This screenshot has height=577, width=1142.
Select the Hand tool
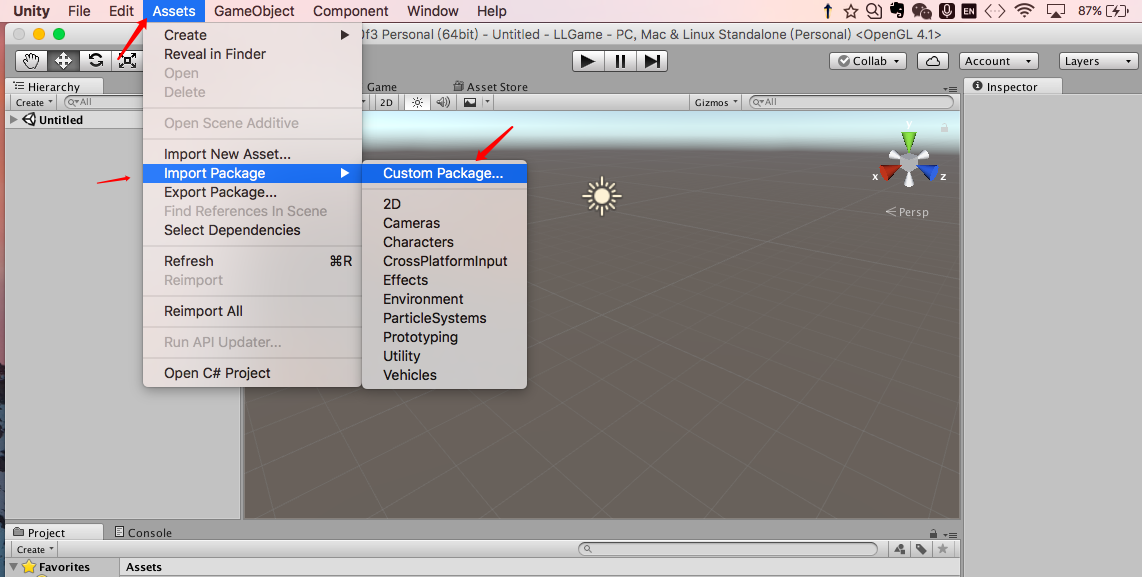point(31,60)
